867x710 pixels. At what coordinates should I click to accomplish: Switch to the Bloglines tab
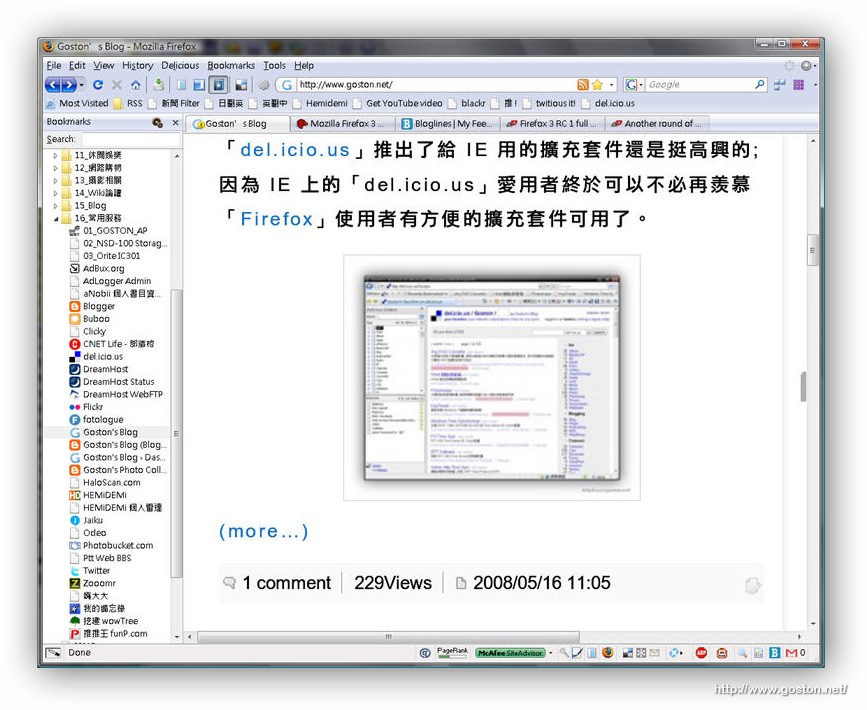pos(446,124)
